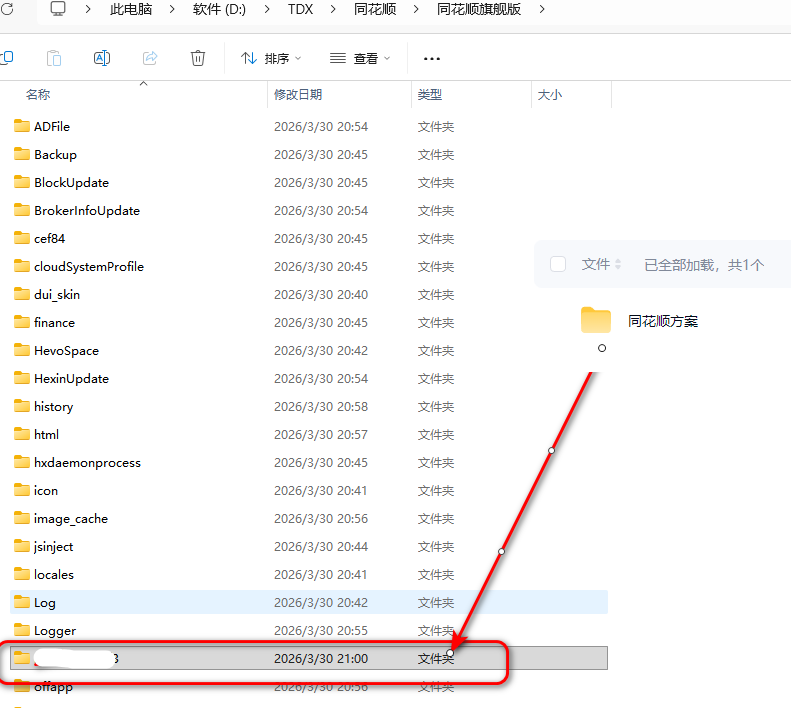Open the 查看 view dropdown
Screen dimensions: 791x708
(360, 59)
